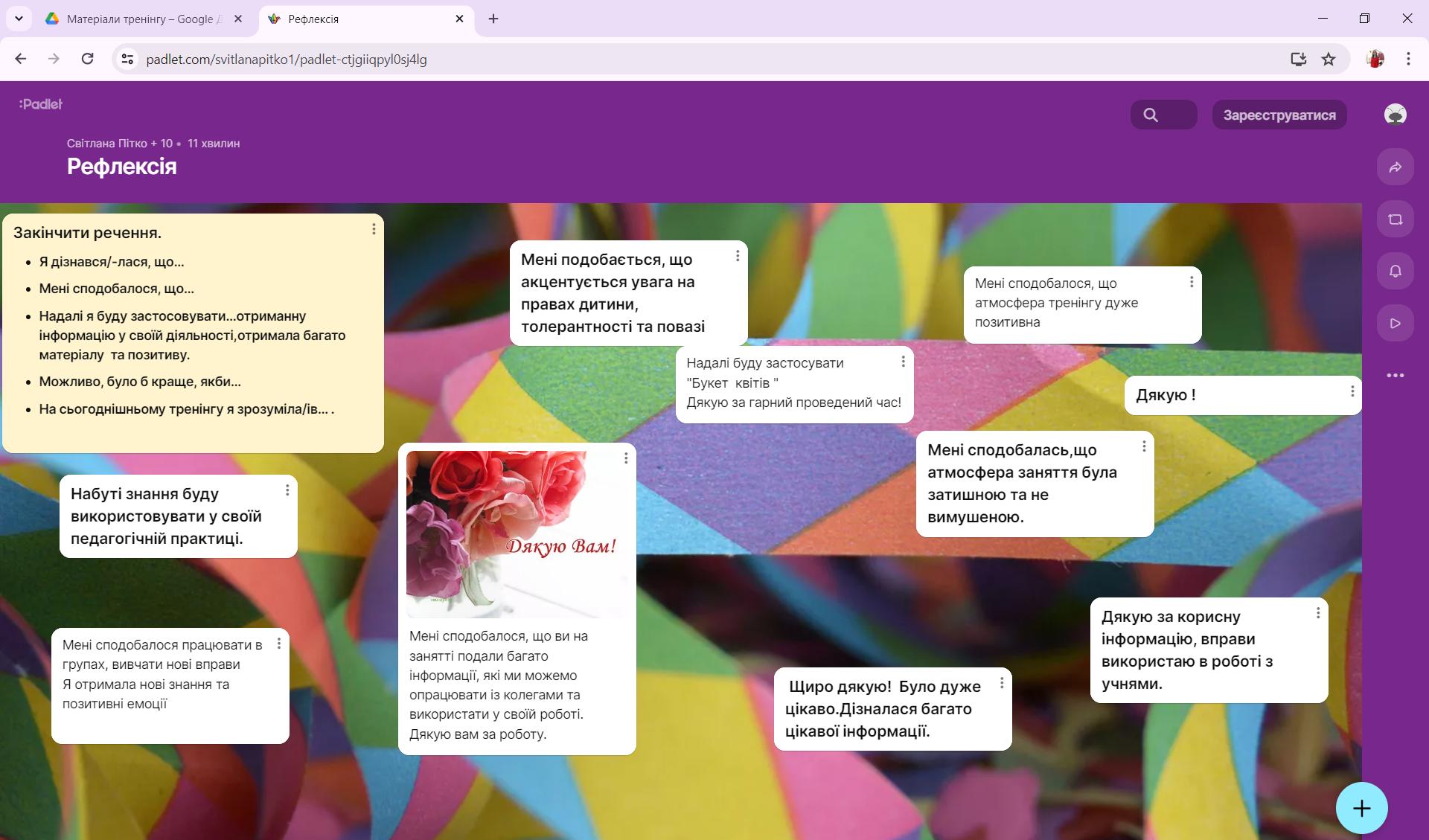1429x840 pixels.
Task: Click the Padlet logo
Action: (41, 104)
